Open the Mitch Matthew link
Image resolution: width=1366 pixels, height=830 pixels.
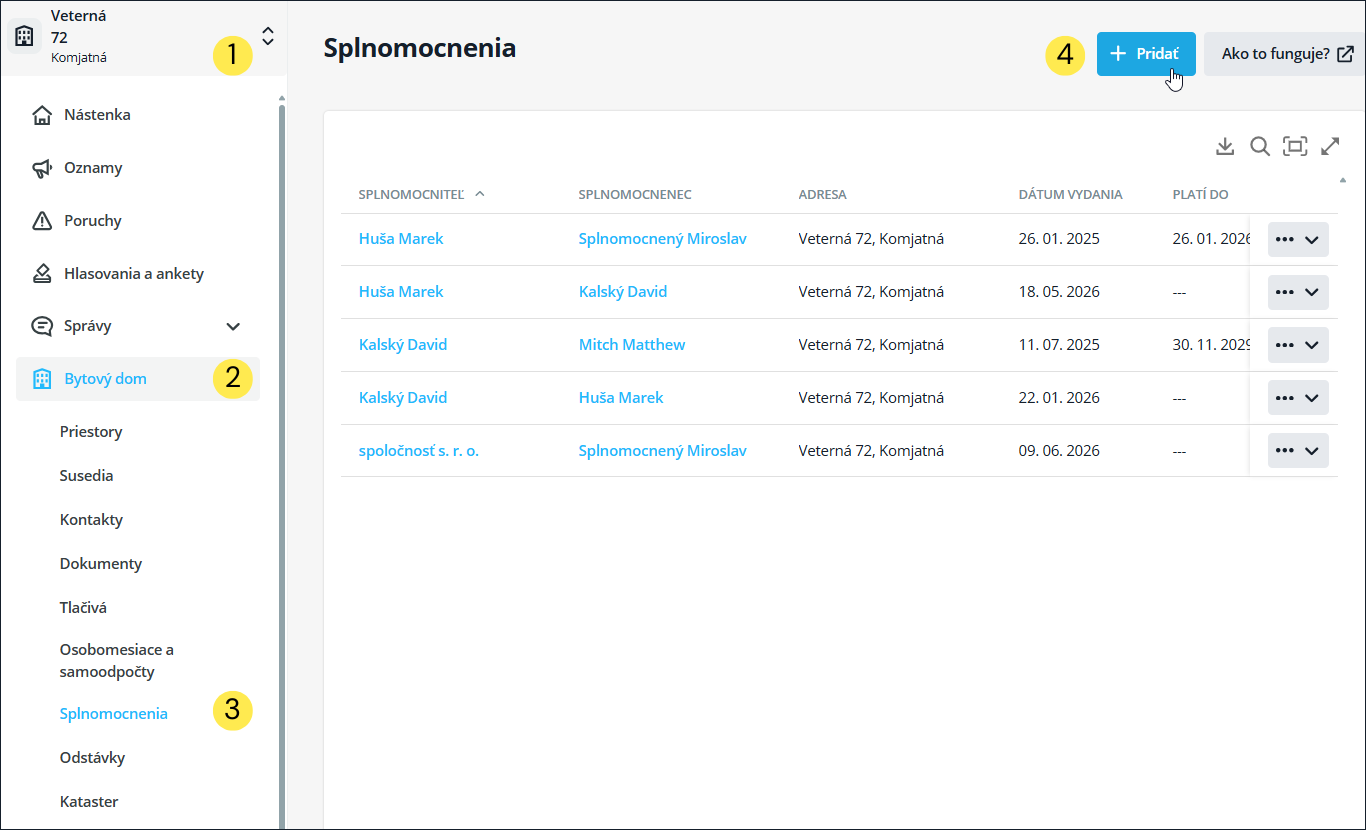coord(632,345)
